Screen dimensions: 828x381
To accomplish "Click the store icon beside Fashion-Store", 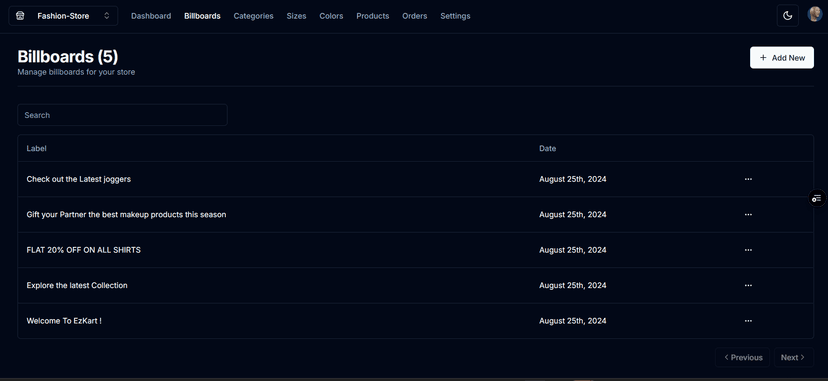I will coord(20,16).
